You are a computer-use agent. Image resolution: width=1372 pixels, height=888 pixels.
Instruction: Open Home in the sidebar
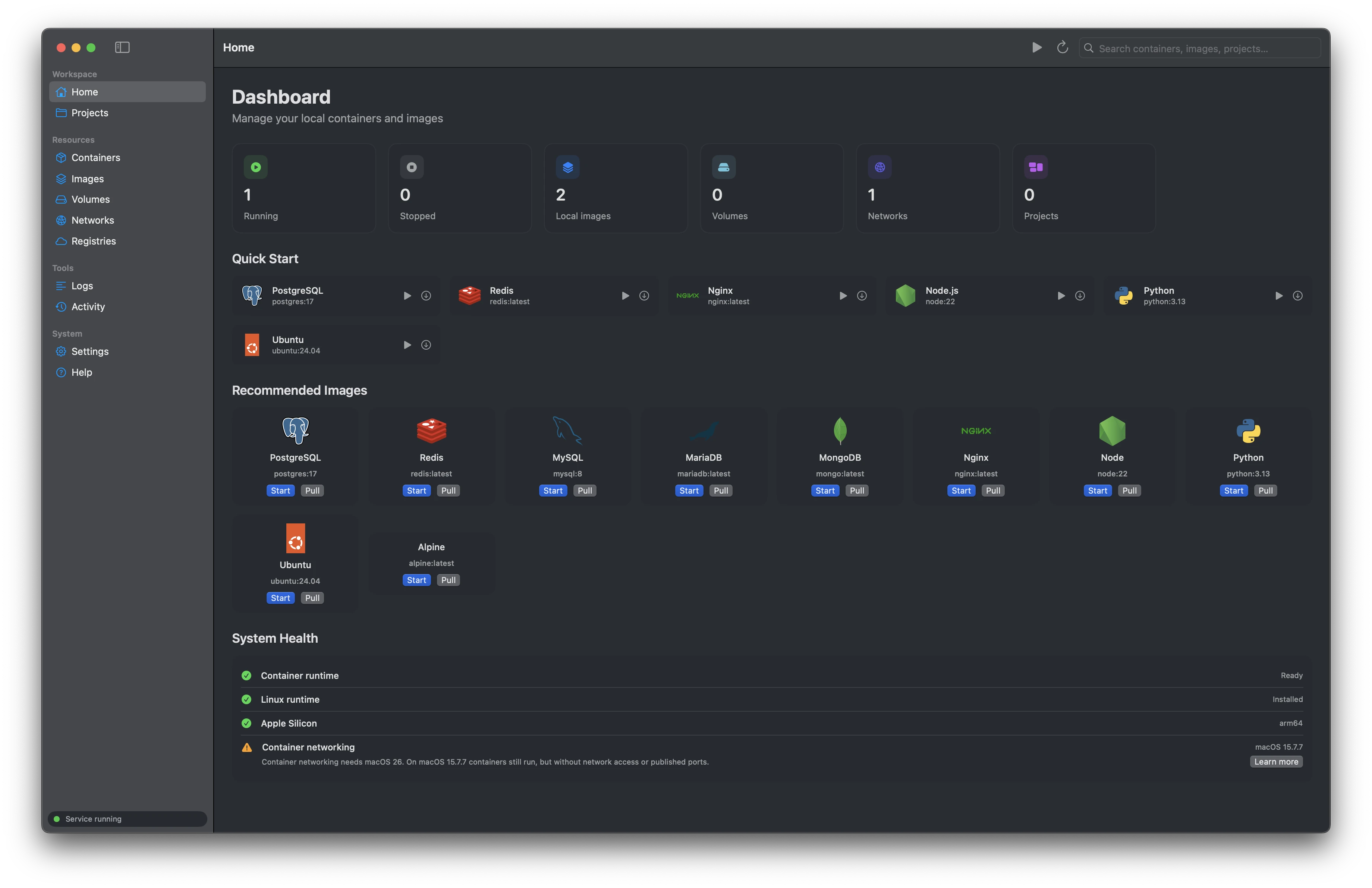click(128, 92)
